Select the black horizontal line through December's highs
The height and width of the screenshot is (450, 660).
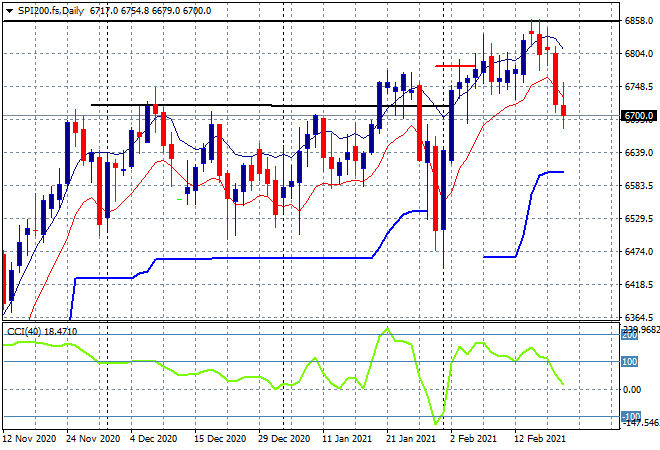(269, 105)
